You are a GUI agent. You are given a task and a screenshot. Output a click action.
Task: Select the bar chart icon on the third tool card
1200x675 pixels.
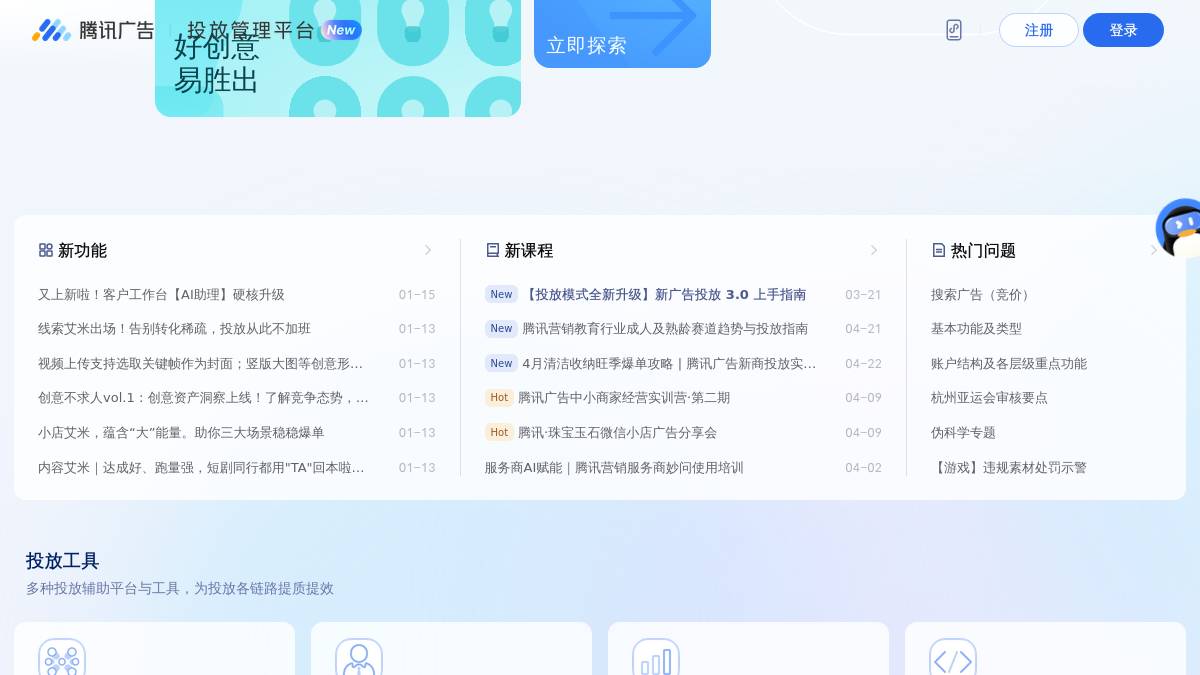(656, 660)
